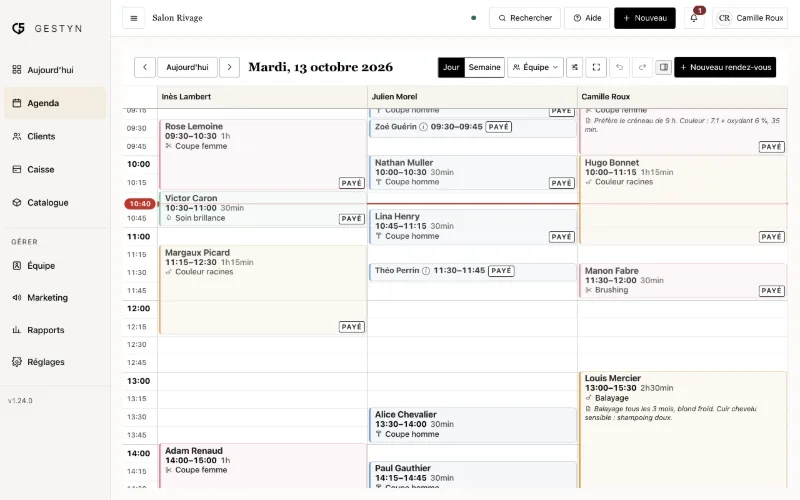
Task: Open Rose Lemoine appointment
Action: coord(263,155)
